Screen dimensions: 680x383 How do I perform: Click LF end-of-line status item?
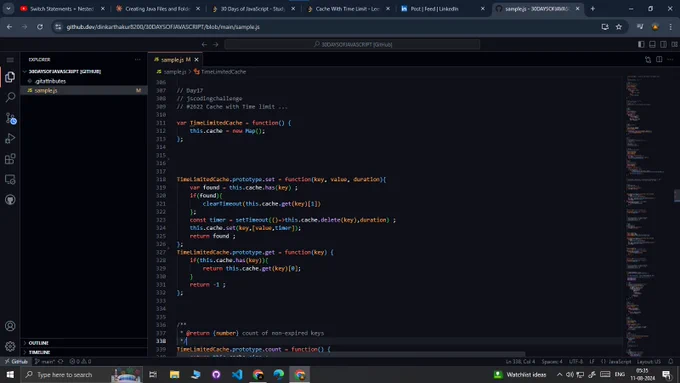coord(592,361)
